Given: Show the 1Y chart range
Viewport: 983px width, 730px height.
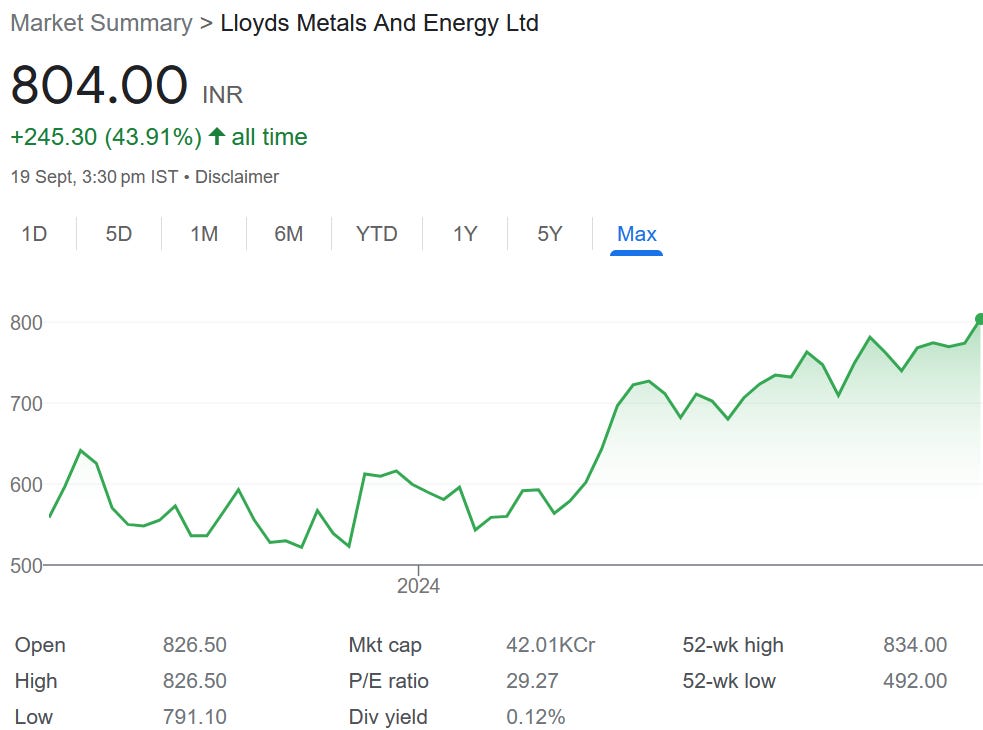Looking at the screenshot, I should 465,234.
